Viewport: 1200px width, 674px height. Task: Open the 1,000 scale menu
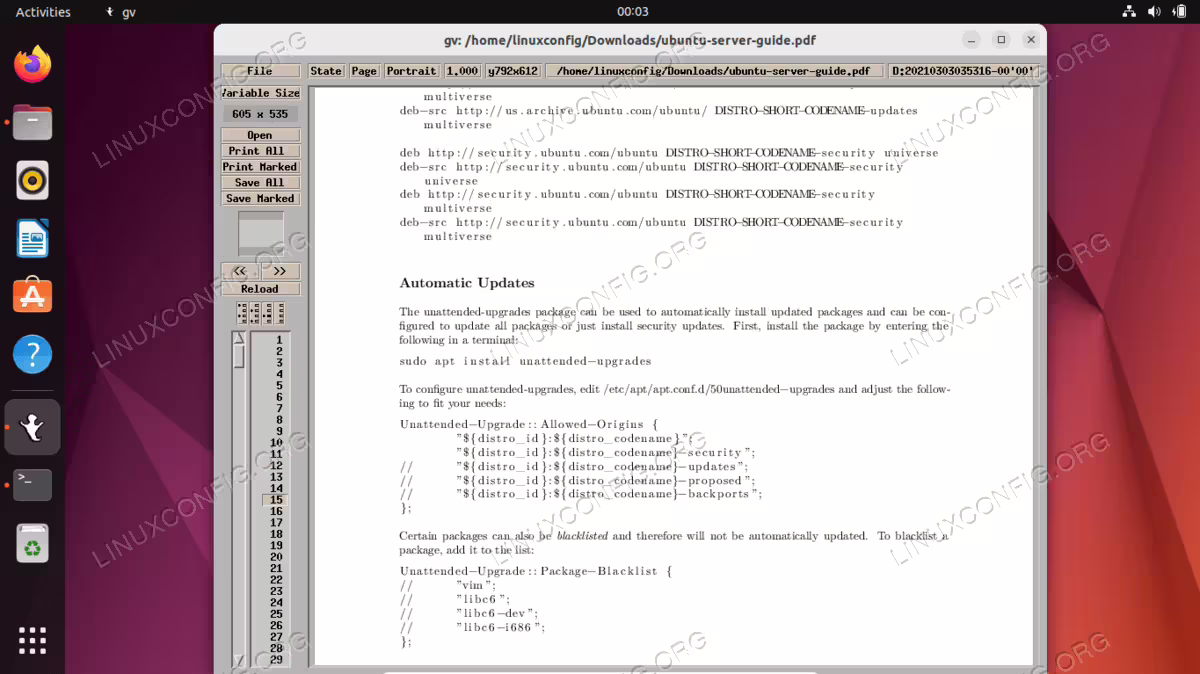(462, 71)
